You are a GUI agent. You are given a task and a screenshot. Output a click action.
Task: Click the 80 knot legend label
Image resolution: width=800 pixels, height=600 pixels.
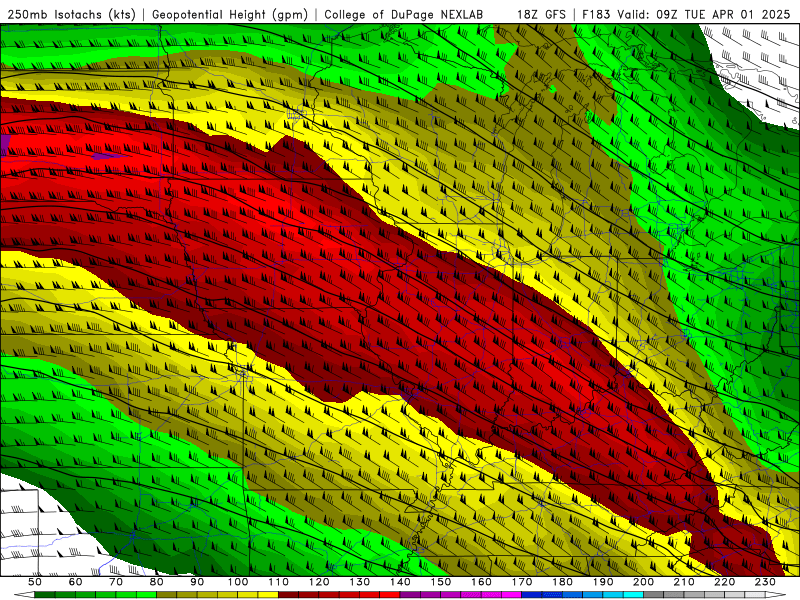point(156,582)
